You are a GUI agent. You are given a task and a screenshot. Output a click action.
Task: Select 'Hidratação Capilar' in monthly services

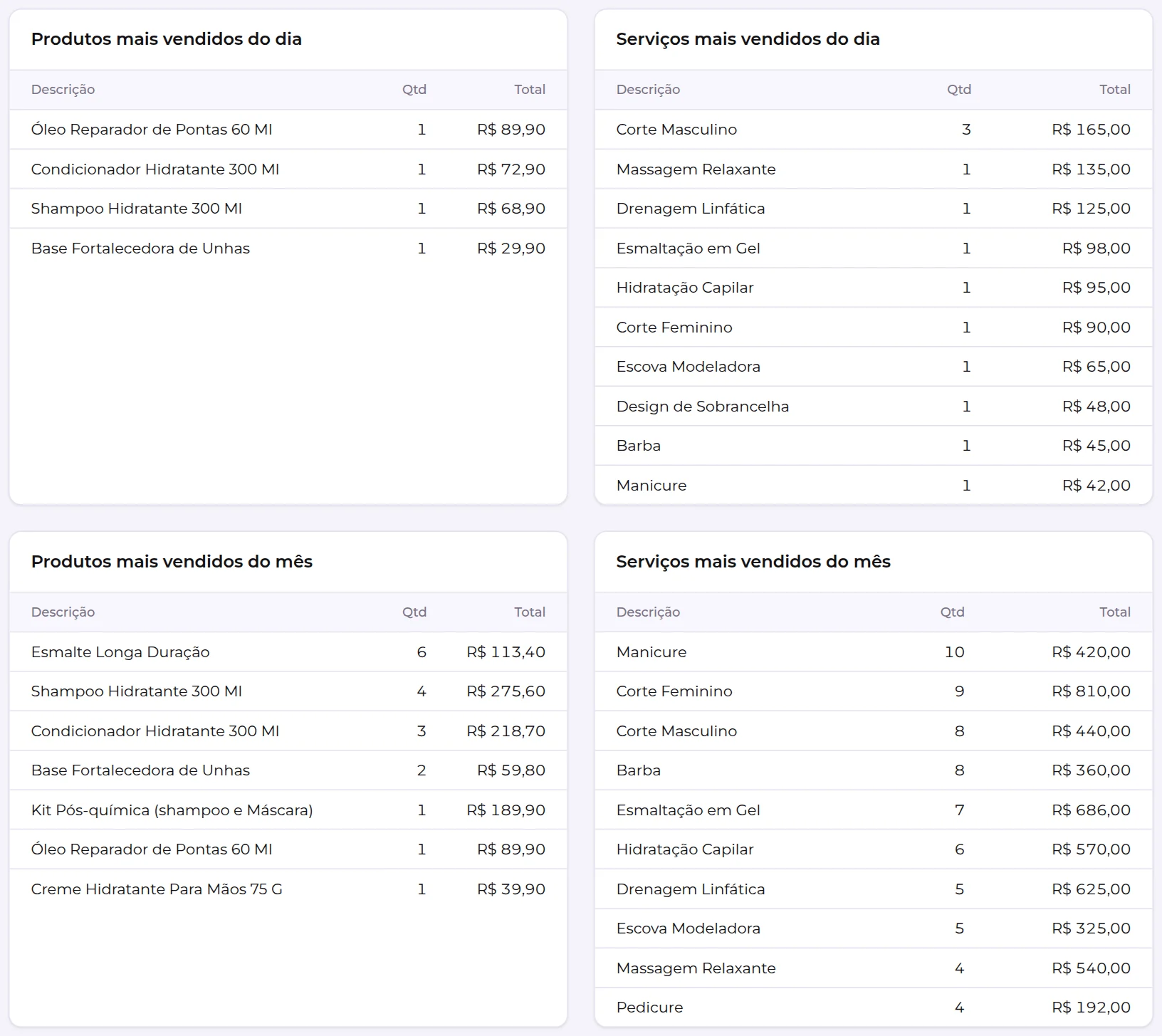685,849
